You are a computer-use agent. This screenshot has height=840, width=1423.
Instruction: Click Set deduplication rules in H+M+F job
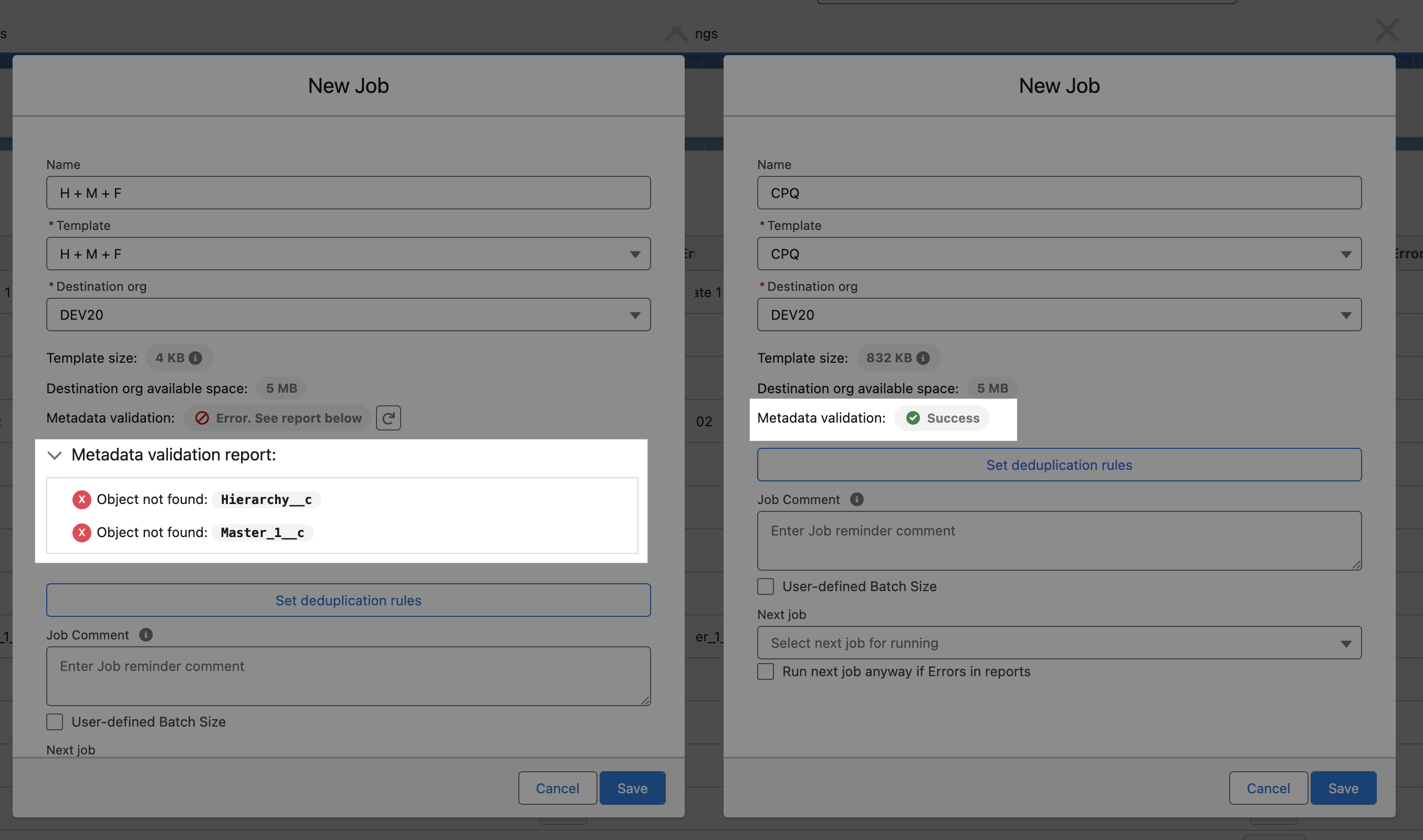(x=348, y=599)
